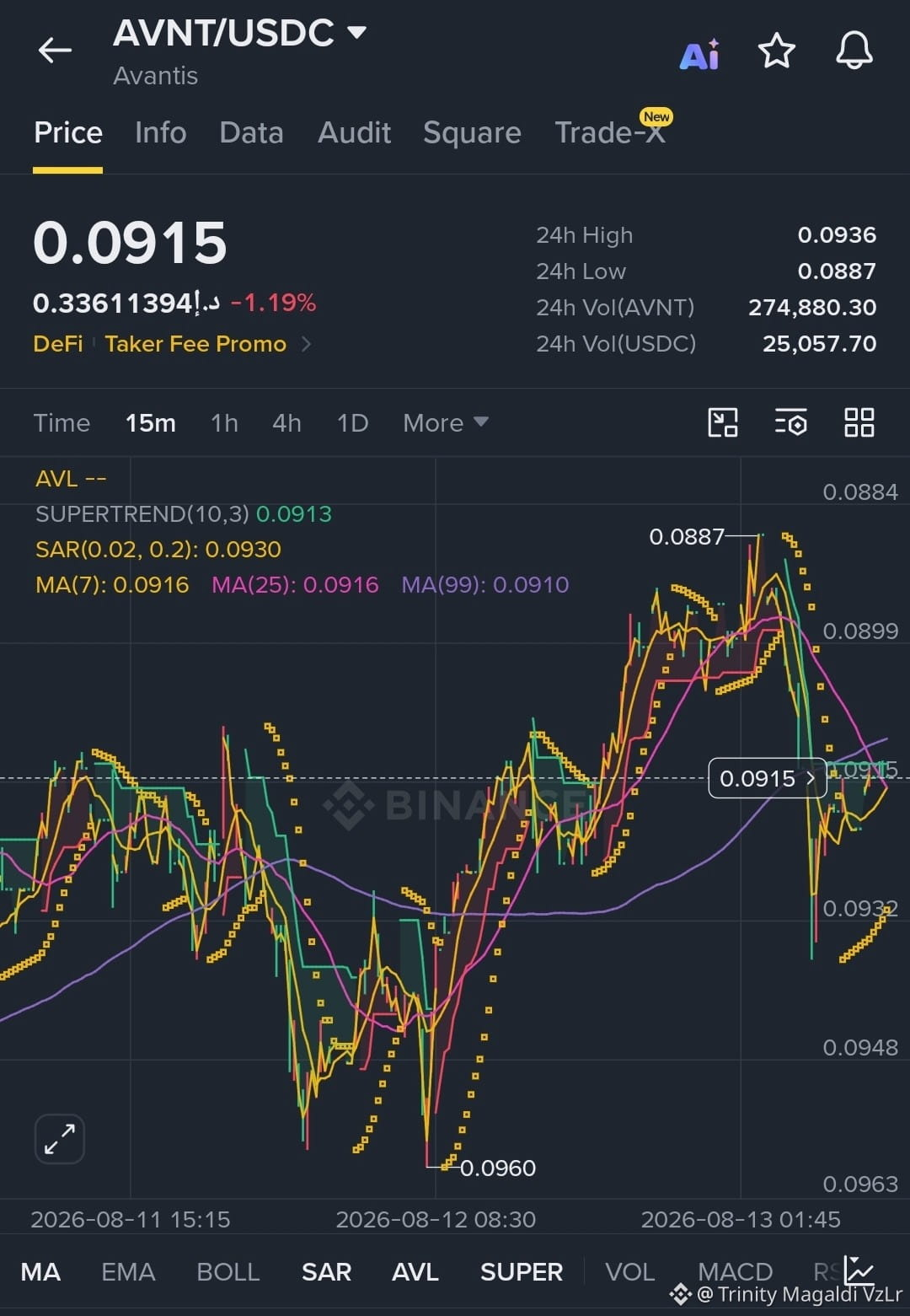Select the 1D interval
Image resolution: width=910 pixels, height=1316 pixels.
[352, 422]
